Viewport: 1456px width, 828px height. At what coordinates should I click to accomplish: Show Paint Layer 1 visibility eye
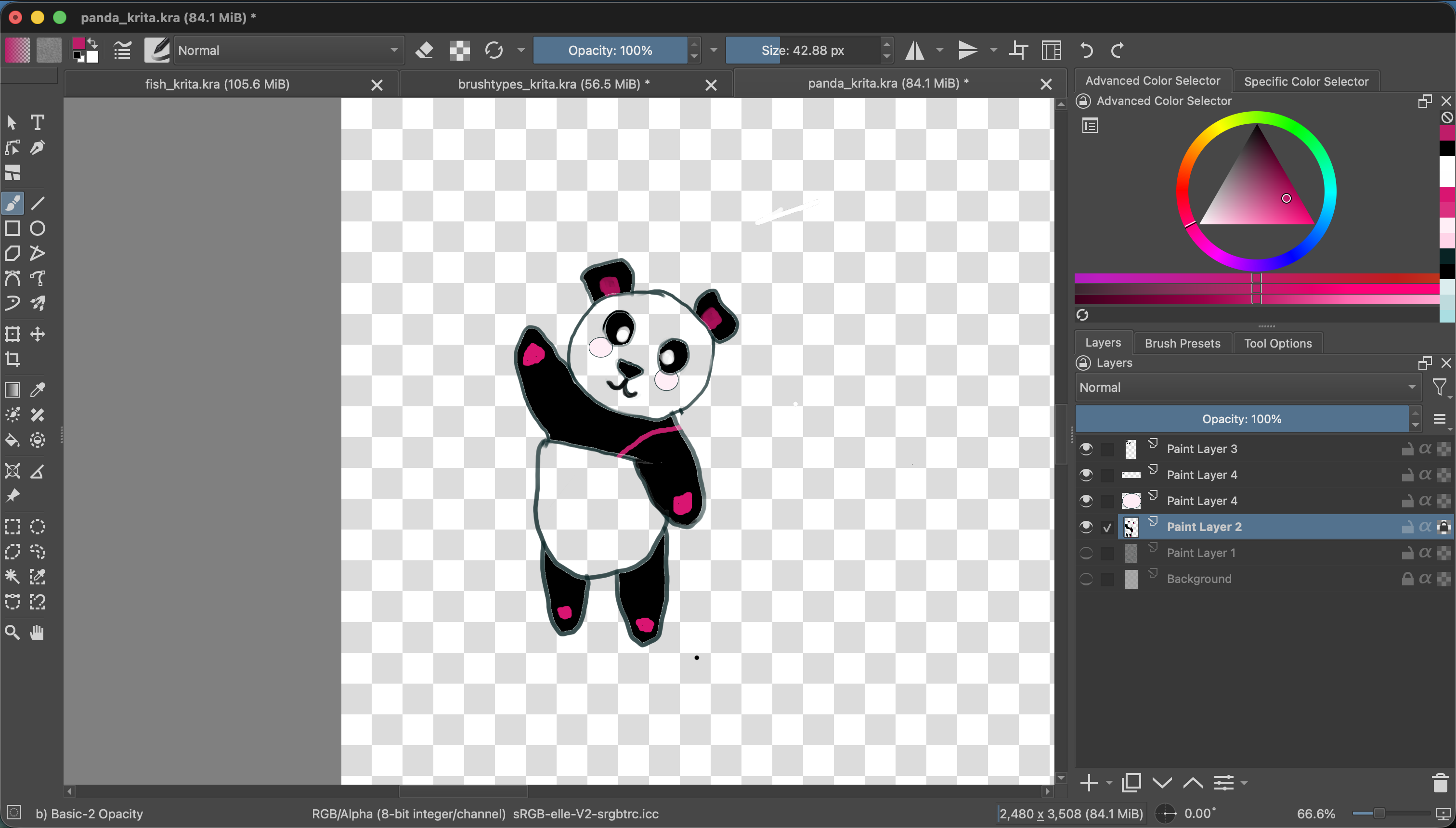(1086, 553)
